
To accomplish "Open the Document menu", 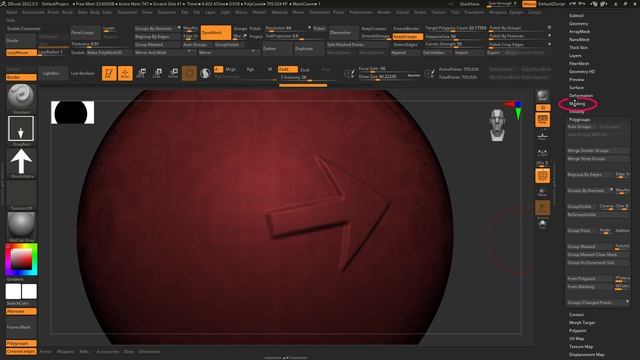I will coord(127,12).
